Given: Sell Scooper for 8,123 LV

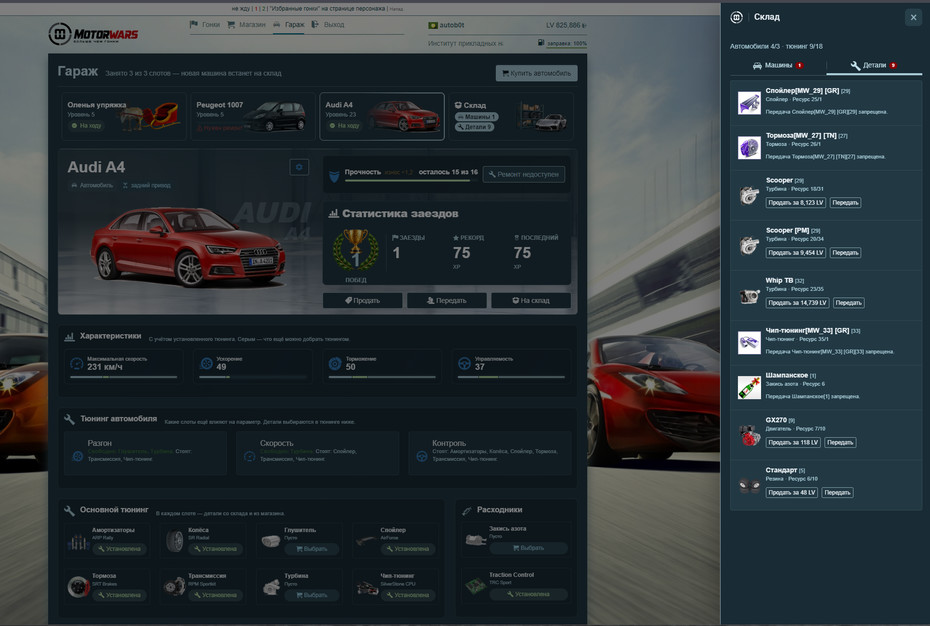Looking at the screenshot, I should coord(795,203).
